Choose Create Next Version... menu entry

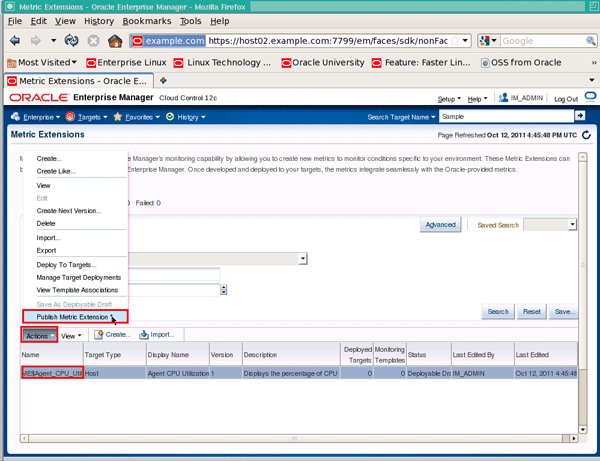[x=69, y=211]
